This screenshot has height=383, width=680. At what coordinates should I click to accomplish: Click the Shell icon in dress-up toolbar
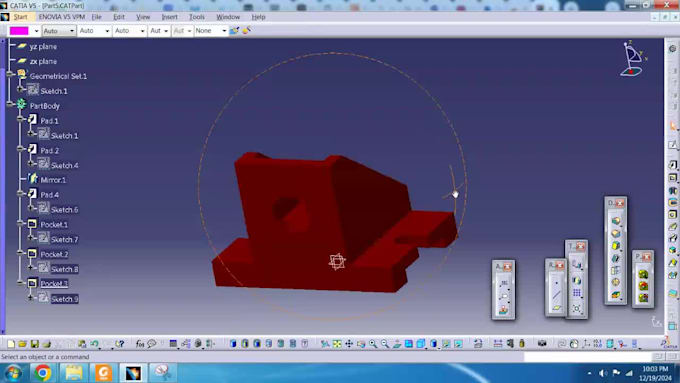(x=616, y=259)
